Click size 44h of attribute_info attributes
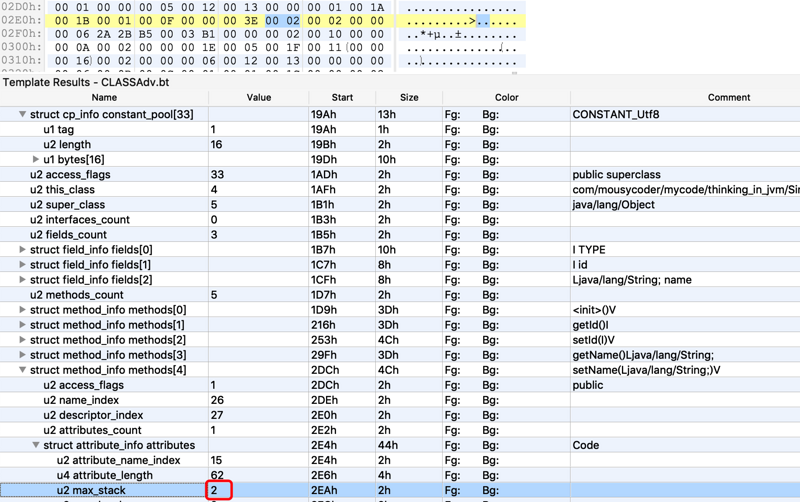Screen dimensions: 800x502 (388, 445)
